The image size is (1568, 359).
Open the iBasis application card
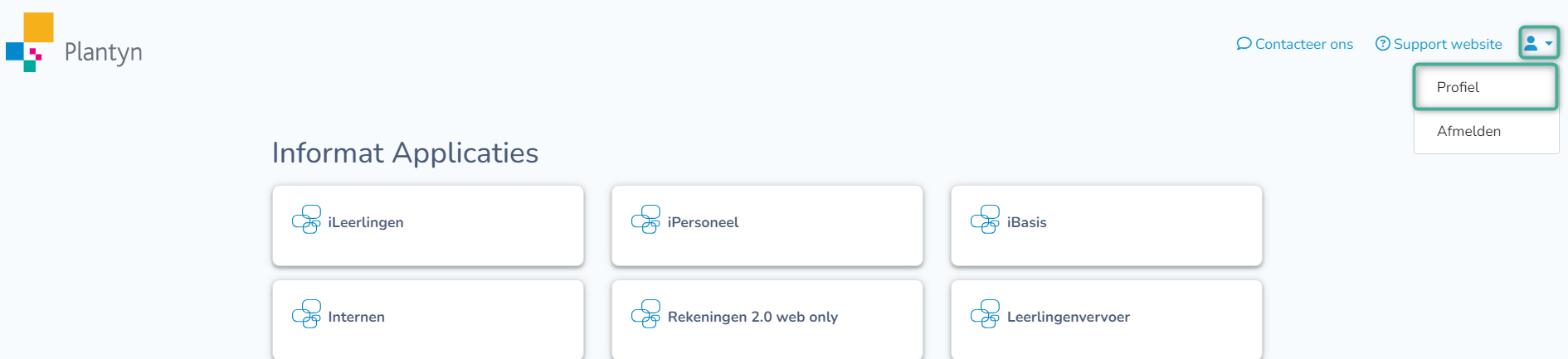[1106, 226]
